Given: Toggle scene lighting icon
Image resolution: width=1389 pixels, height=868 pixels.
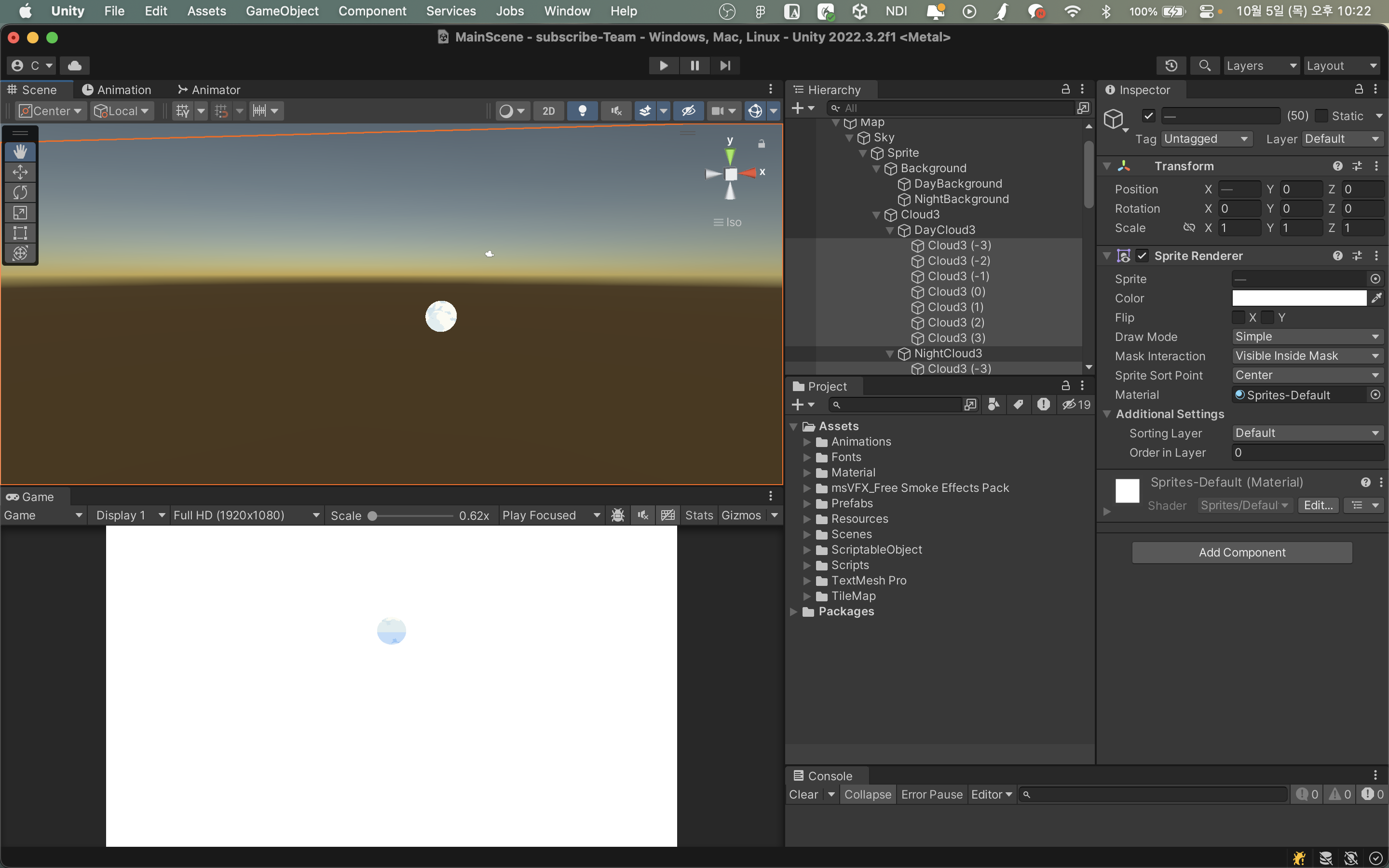Looking at the screenshot, I should click(582, 111).
